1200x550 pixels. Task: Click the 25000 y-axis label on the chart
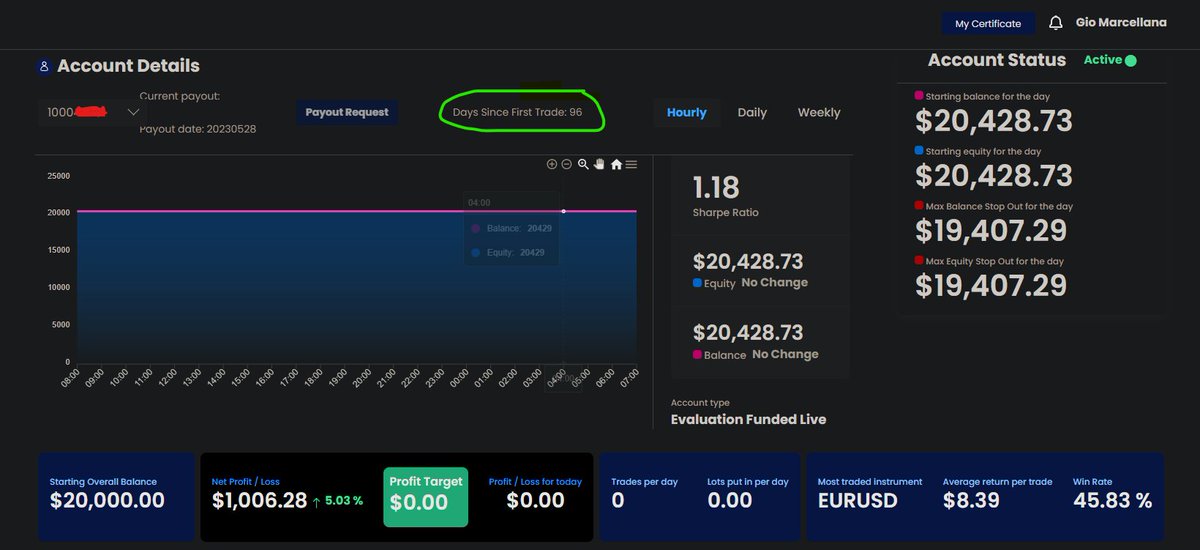pyautogui.click(x=59, y=176)
